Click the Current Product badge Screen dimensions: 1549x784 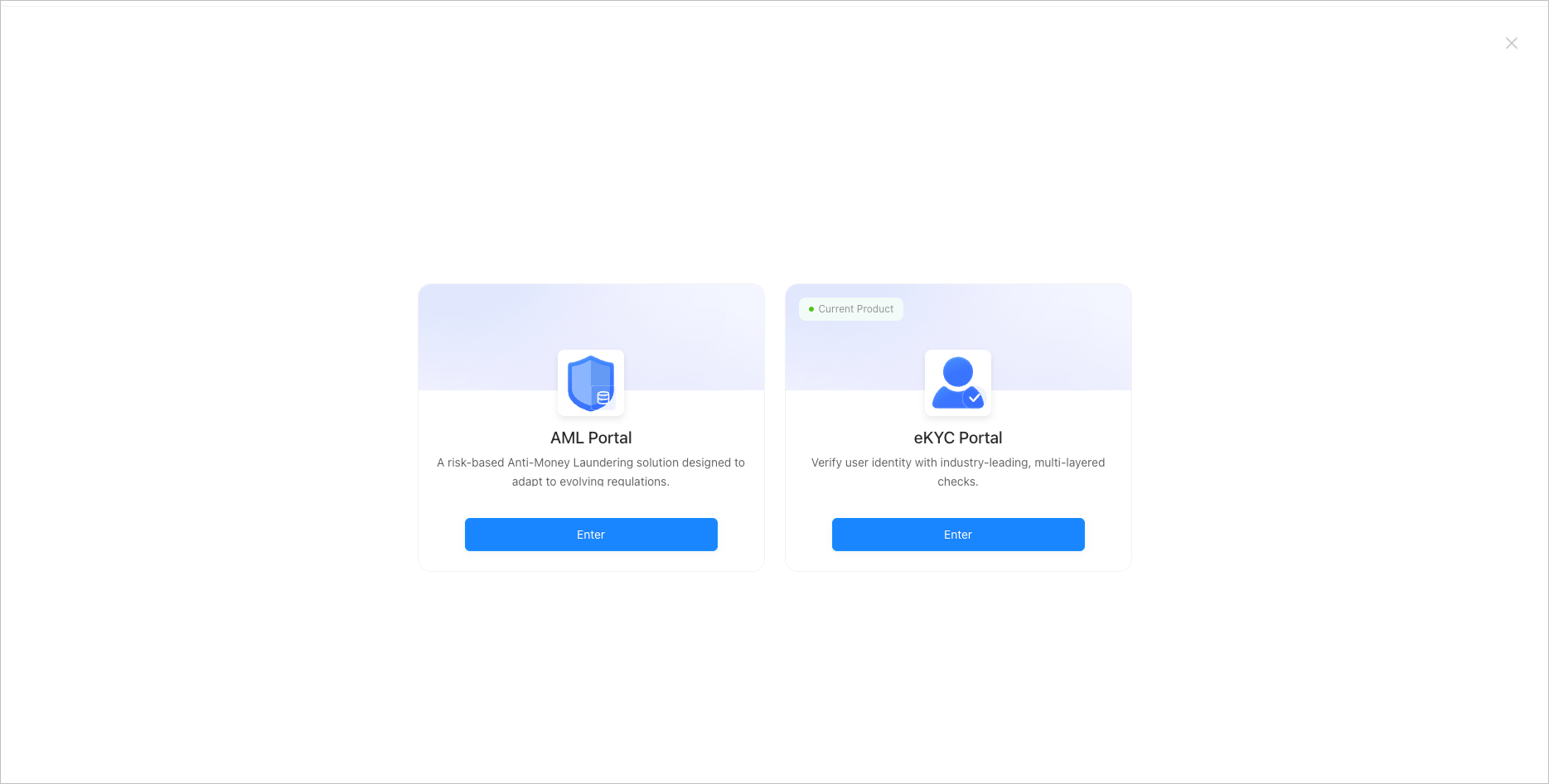(x=851, y=309)
